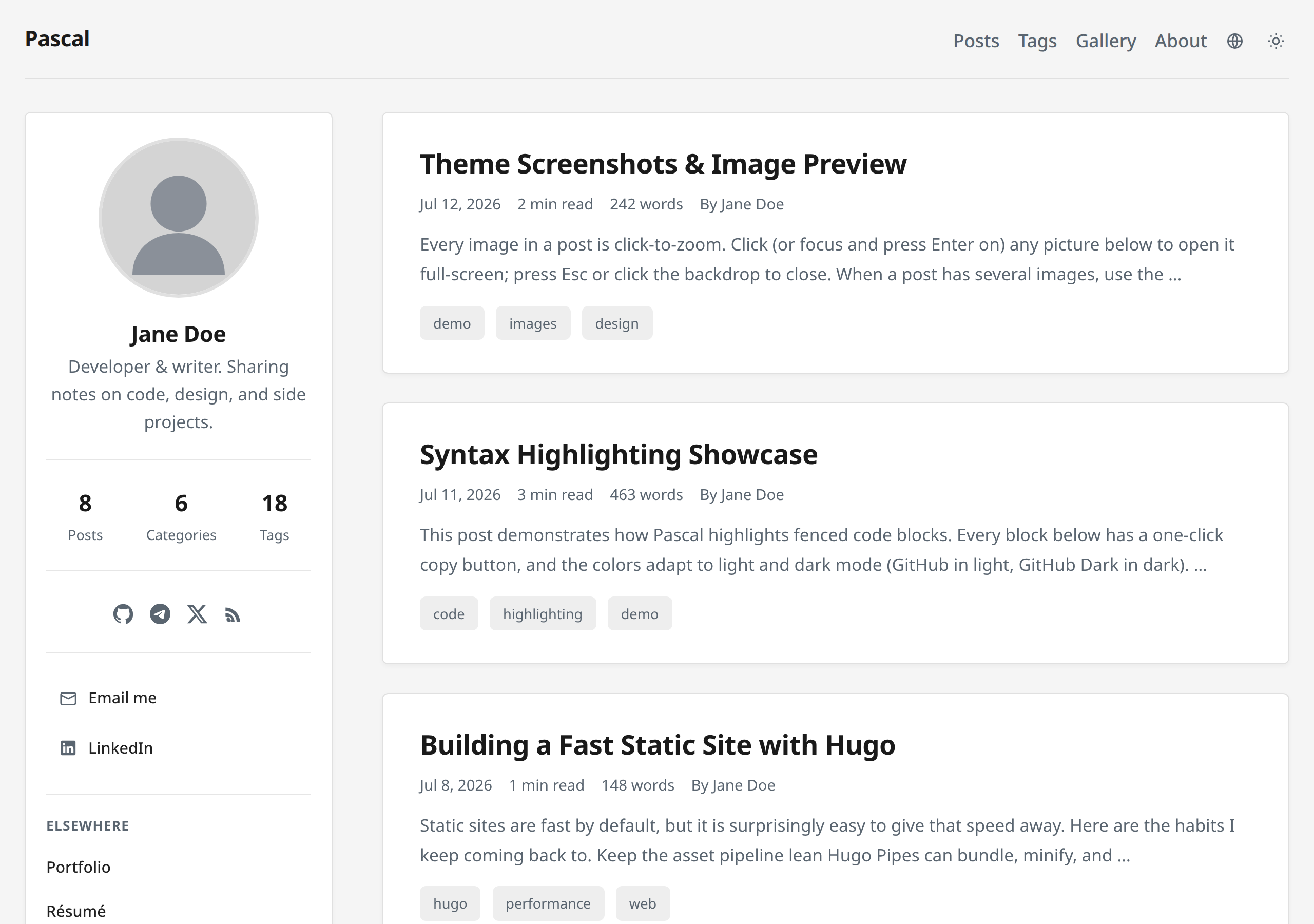Select the web tag
The width and height of the screenshot is (1314, 924).
point(643,903)
